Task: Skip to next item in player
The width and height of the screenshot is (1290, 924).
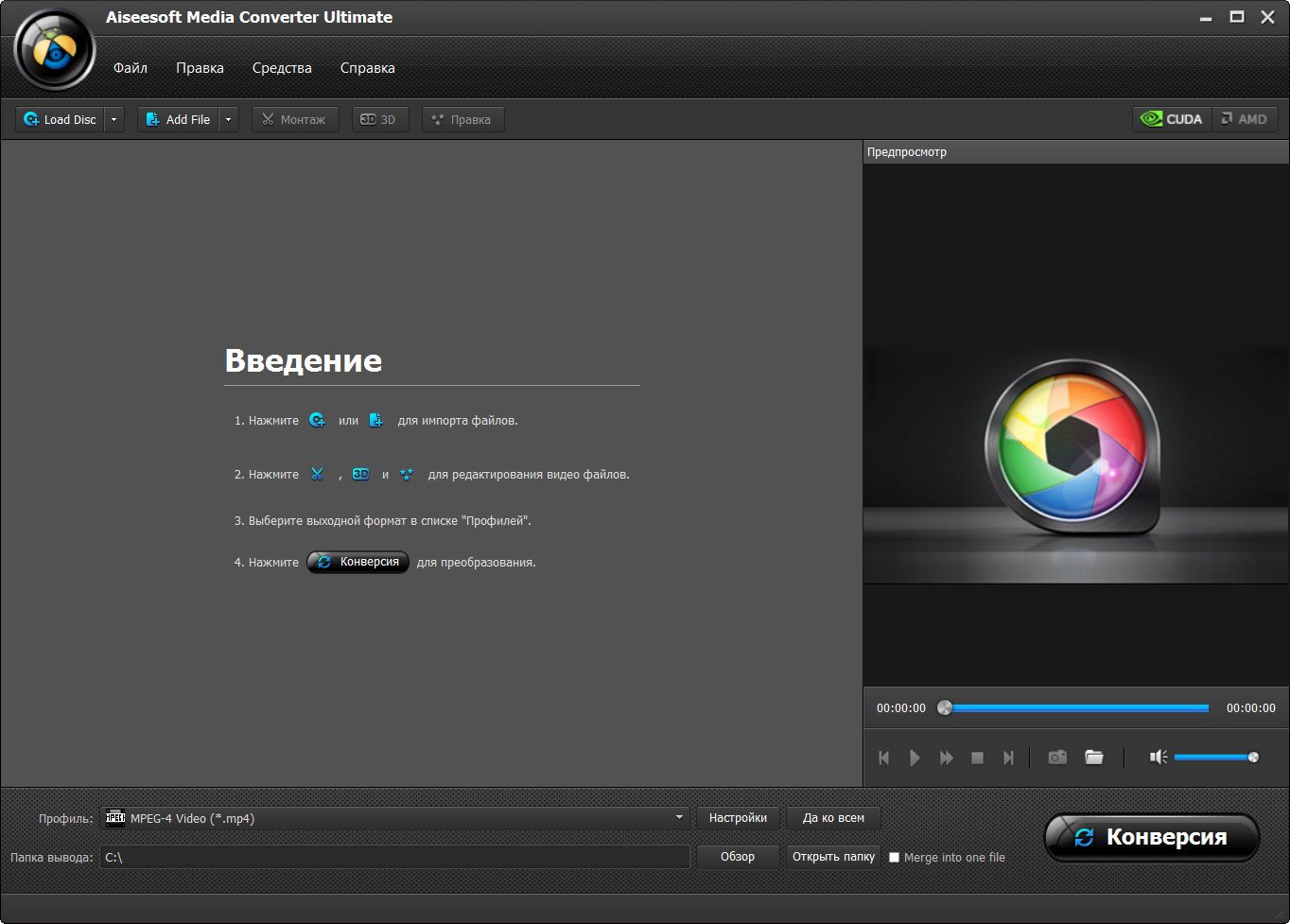Action: [x=1008, y=758]
